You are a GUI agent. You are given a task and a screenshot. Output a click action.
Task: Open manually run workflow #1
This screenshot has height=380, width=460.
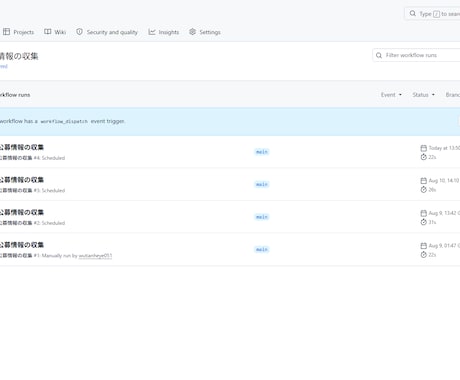(x=22, y=245)
